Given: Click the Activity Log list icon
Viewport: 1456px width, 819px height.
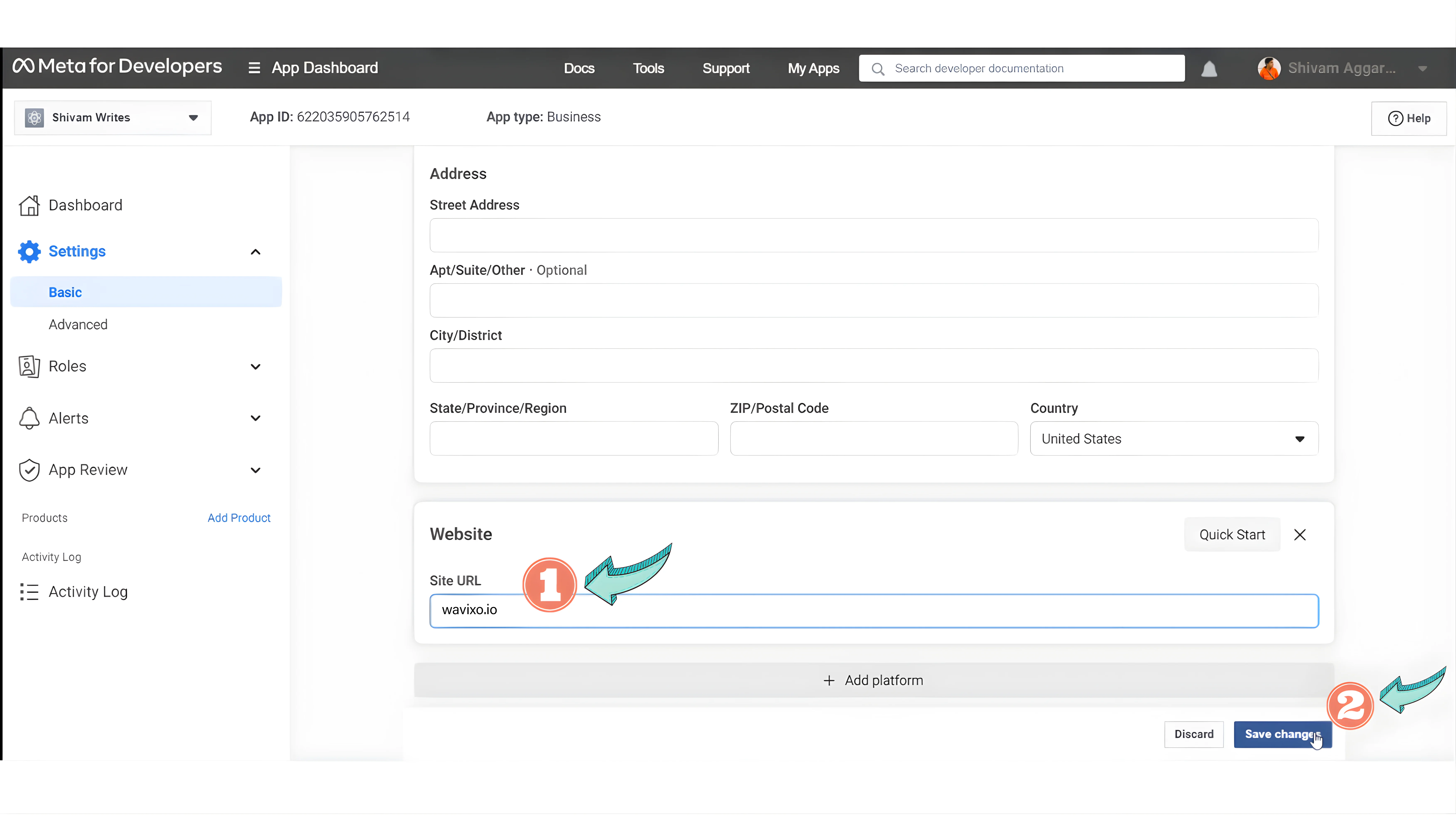Looking at the screenshot, I should coord(29,591).
